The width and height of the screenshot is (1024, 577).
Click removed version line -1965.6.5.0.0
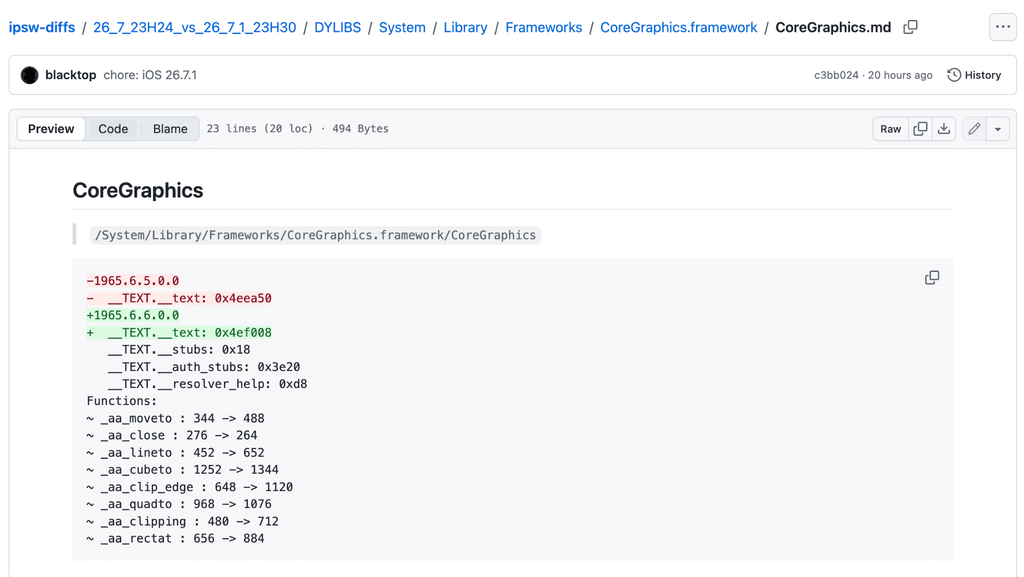[x=133, y=281]
